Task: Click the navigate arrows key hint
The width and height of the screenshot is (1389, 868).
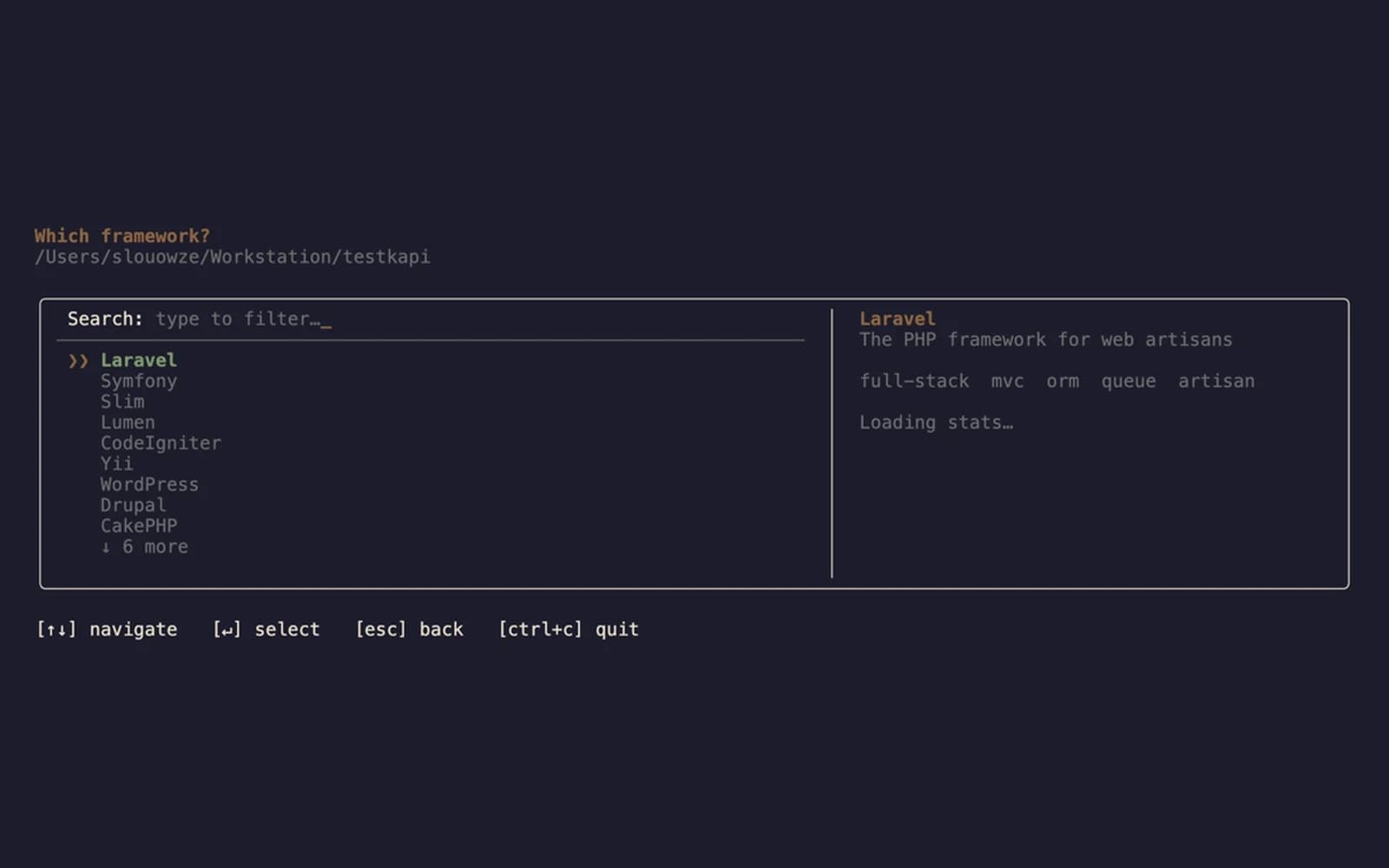Action: coord(106,629)
